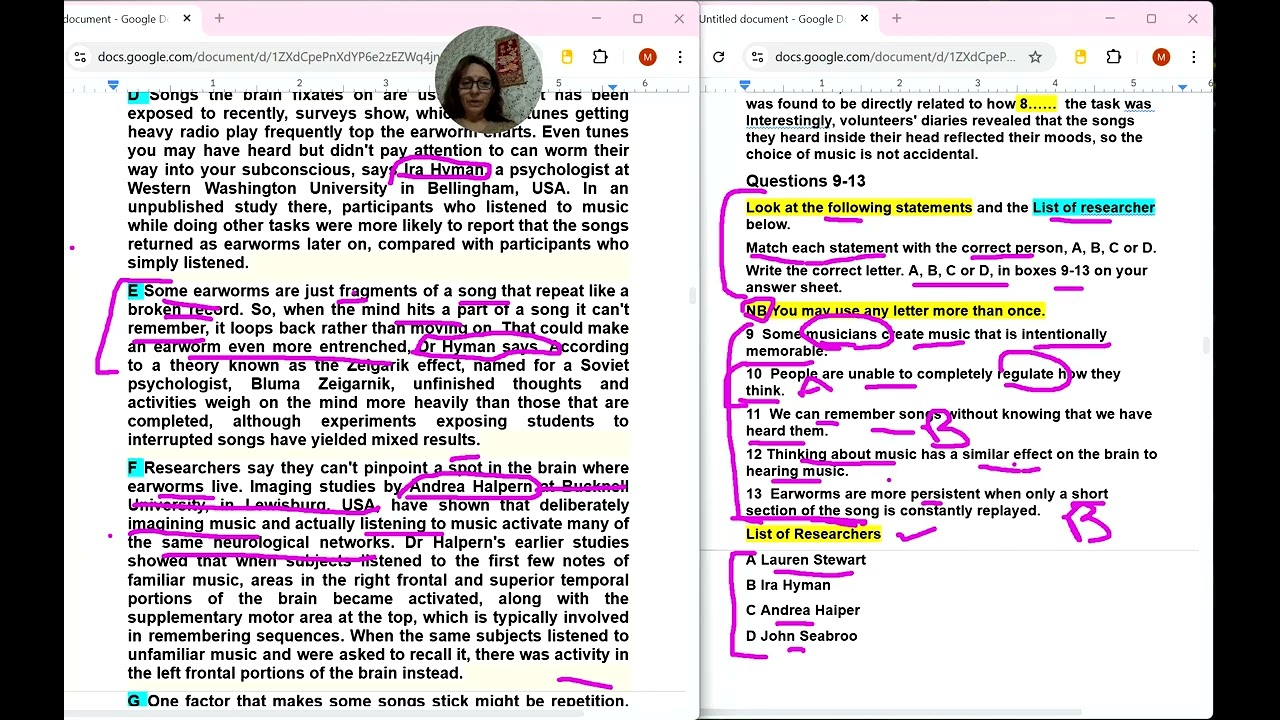
Task: Open profile avatar M in left window
Action: (648, 57)
